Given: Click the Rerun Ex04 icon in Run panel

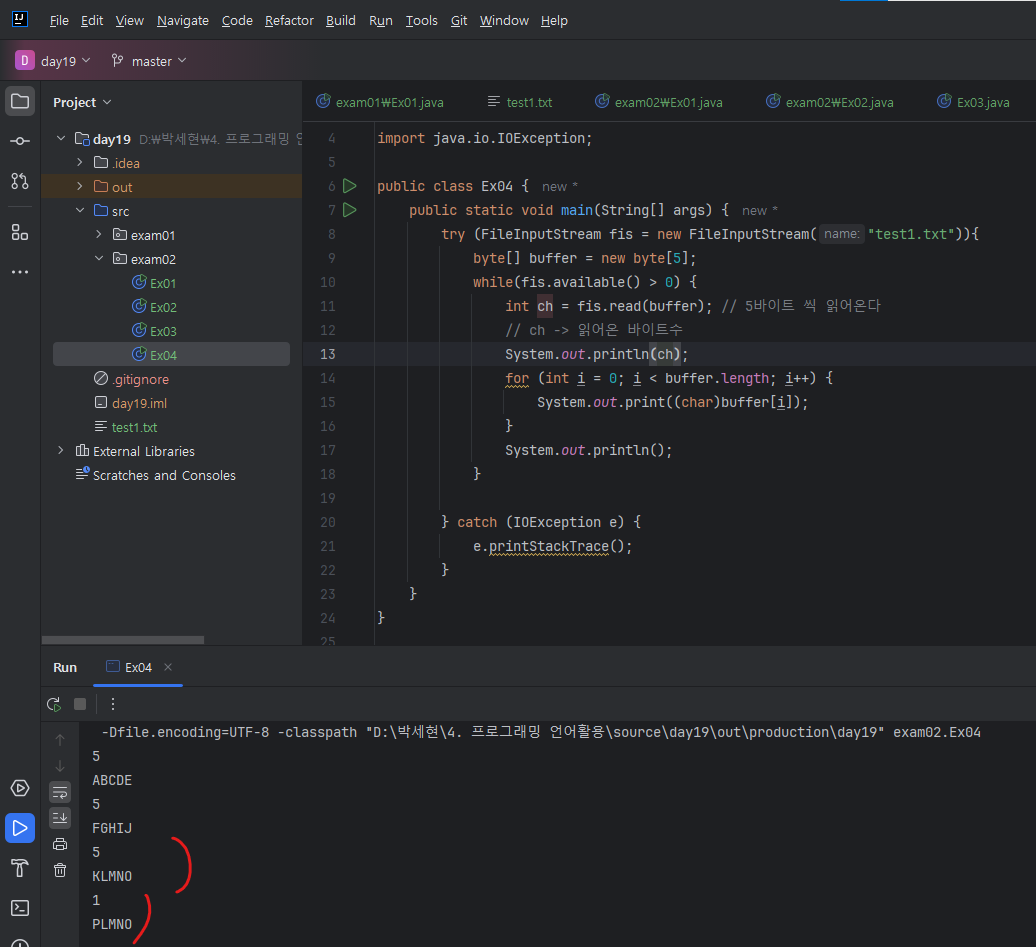Looking at the screenshot, I should pos(54,704).
